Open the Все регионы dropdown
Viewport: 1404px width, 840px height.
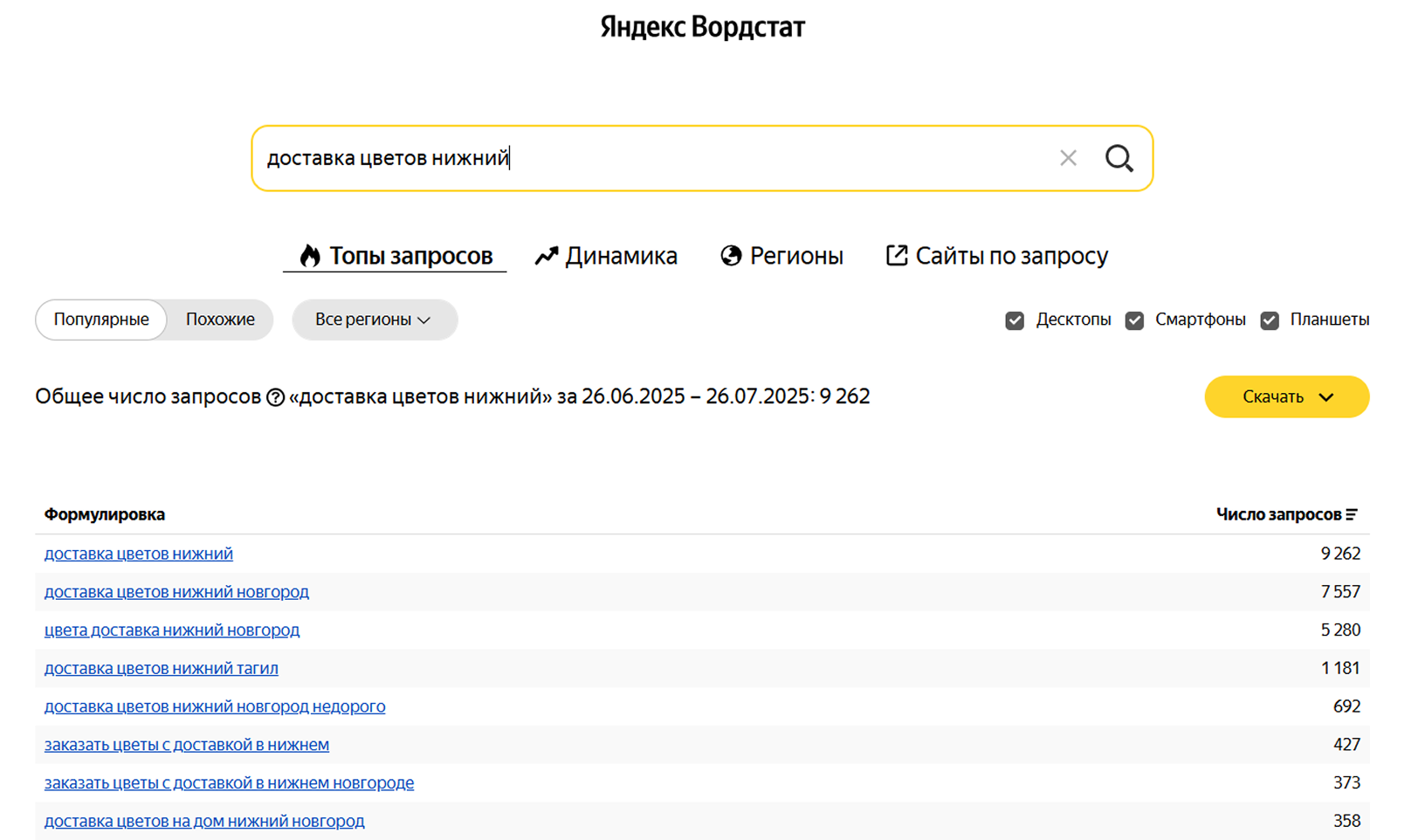click(375, 320)
